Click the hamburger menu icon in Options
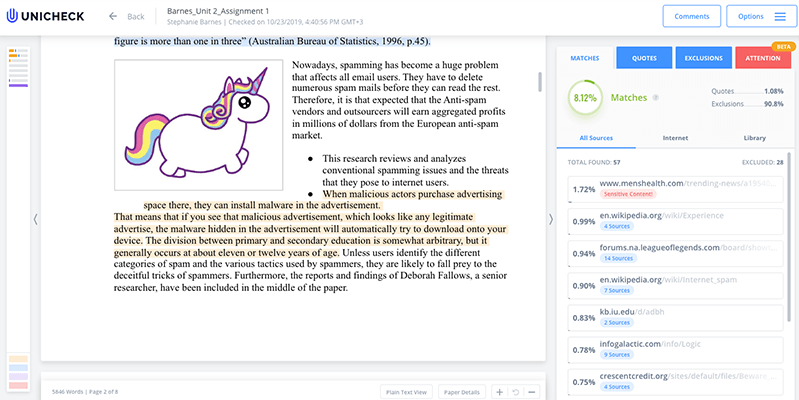 [x=780, y=16]
